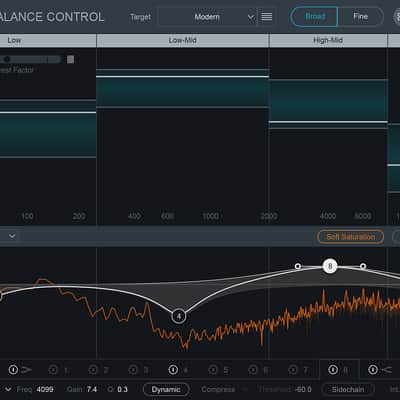
Task: Switch to Fine view
Action: [360, 16]
